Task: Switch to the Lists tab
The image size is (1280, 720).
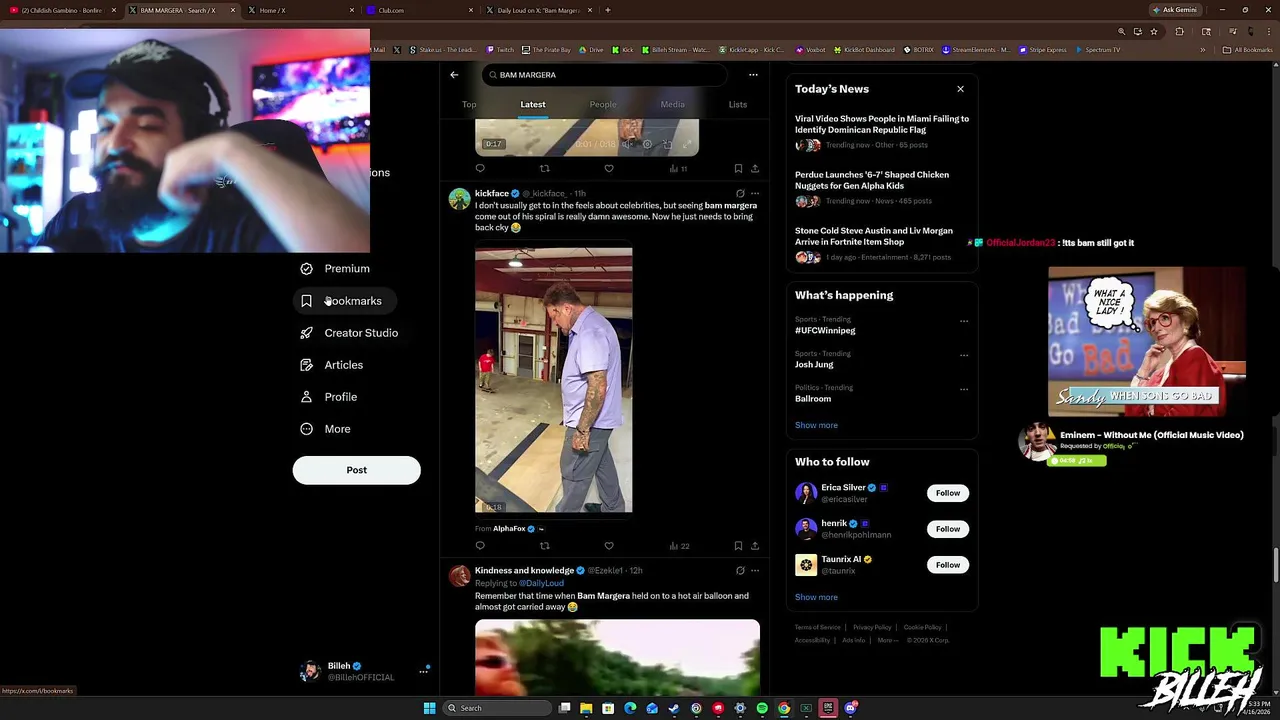Action: tap(738, 104)
